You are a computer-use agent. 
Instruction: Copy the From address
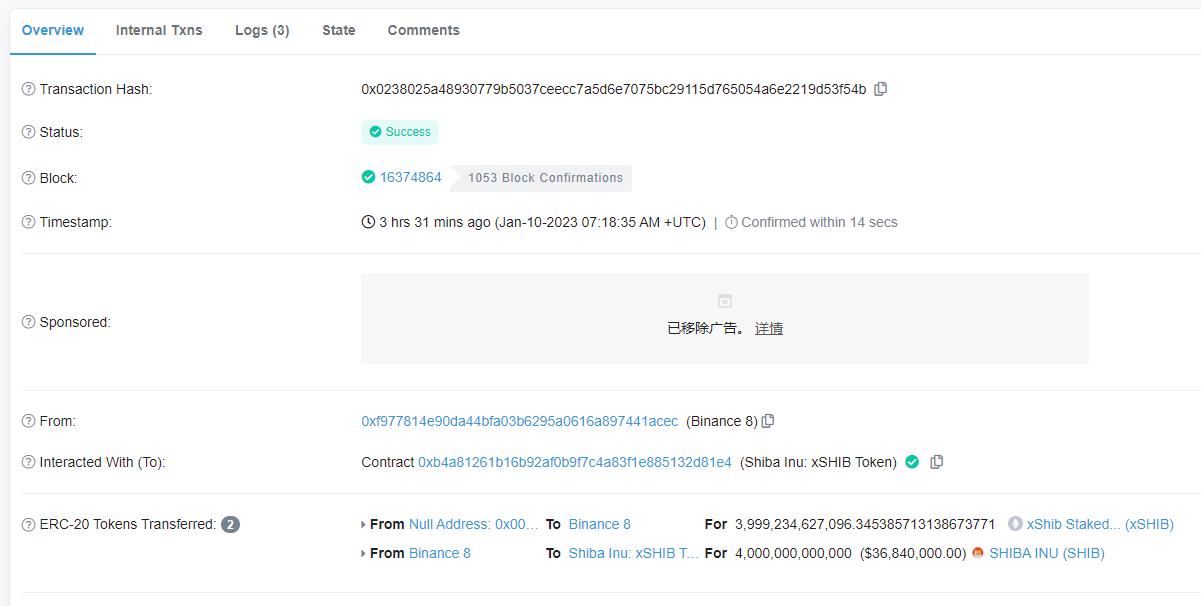tap(767, 421)
